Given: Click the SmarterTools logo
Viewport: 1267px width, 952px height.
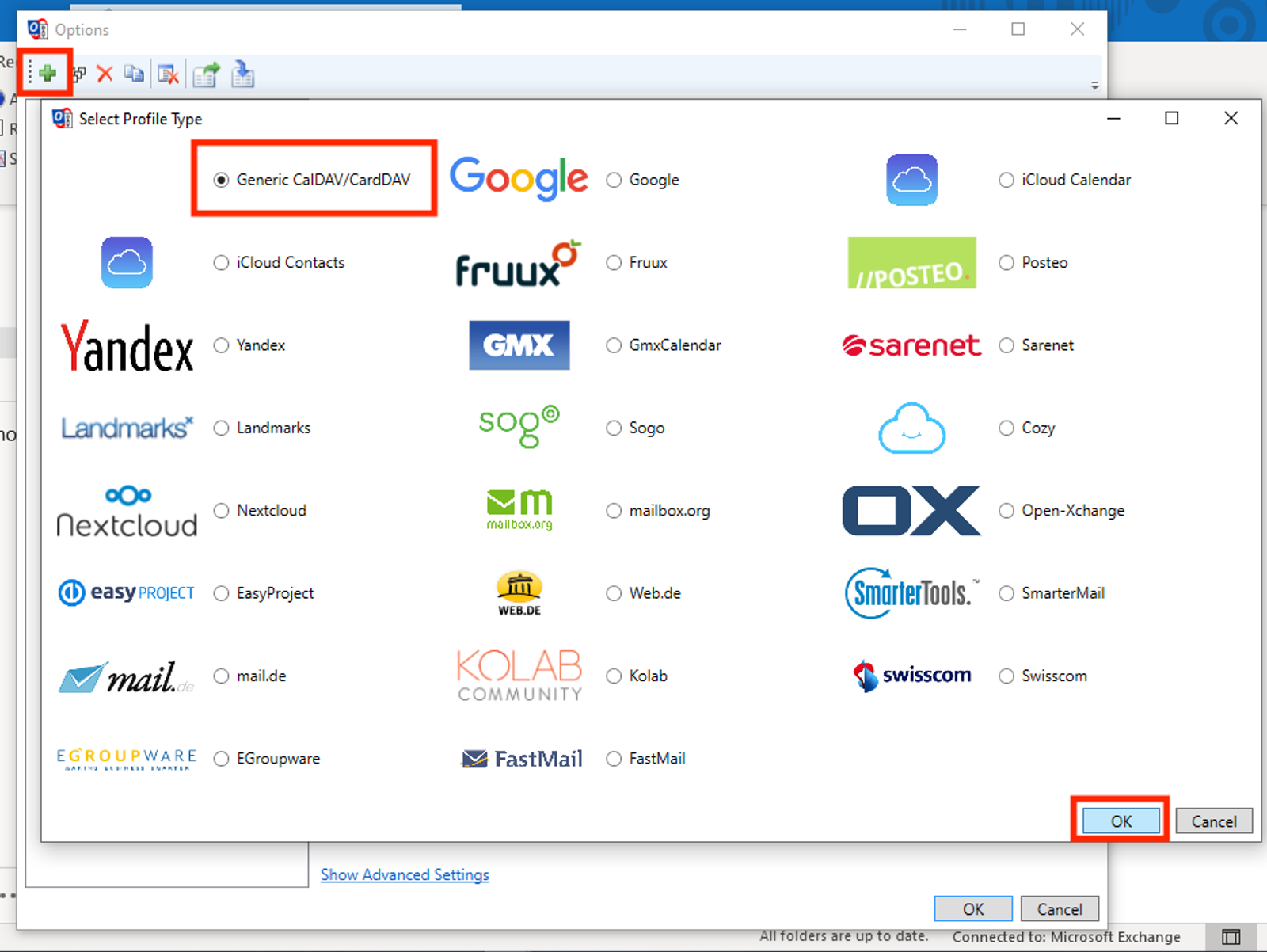Looking at the screenshot, I should pos(912,593).
